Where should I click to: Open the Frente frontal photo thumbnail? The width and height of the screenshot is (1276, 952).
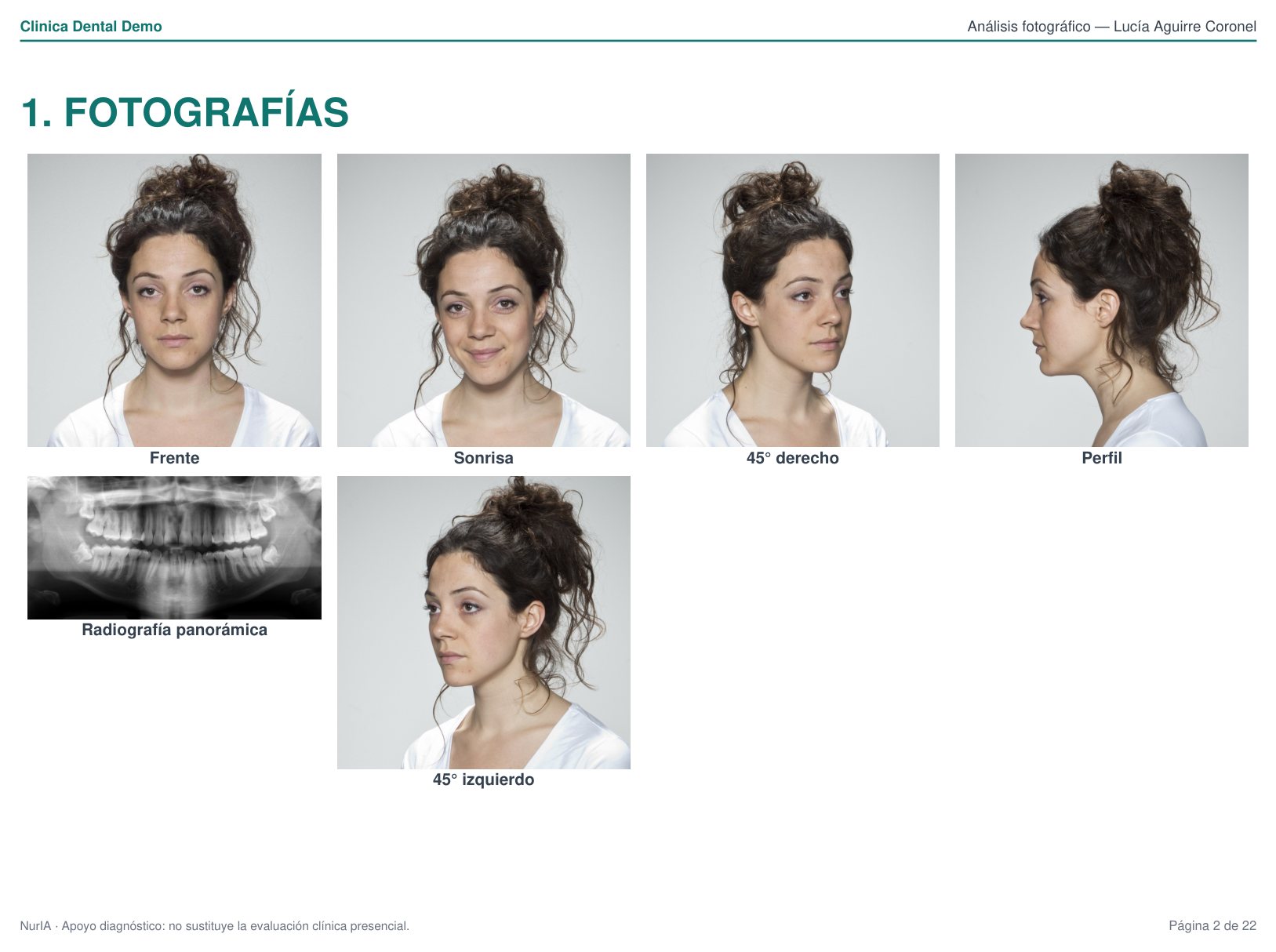pyautogui.click(x=174, y=300)
